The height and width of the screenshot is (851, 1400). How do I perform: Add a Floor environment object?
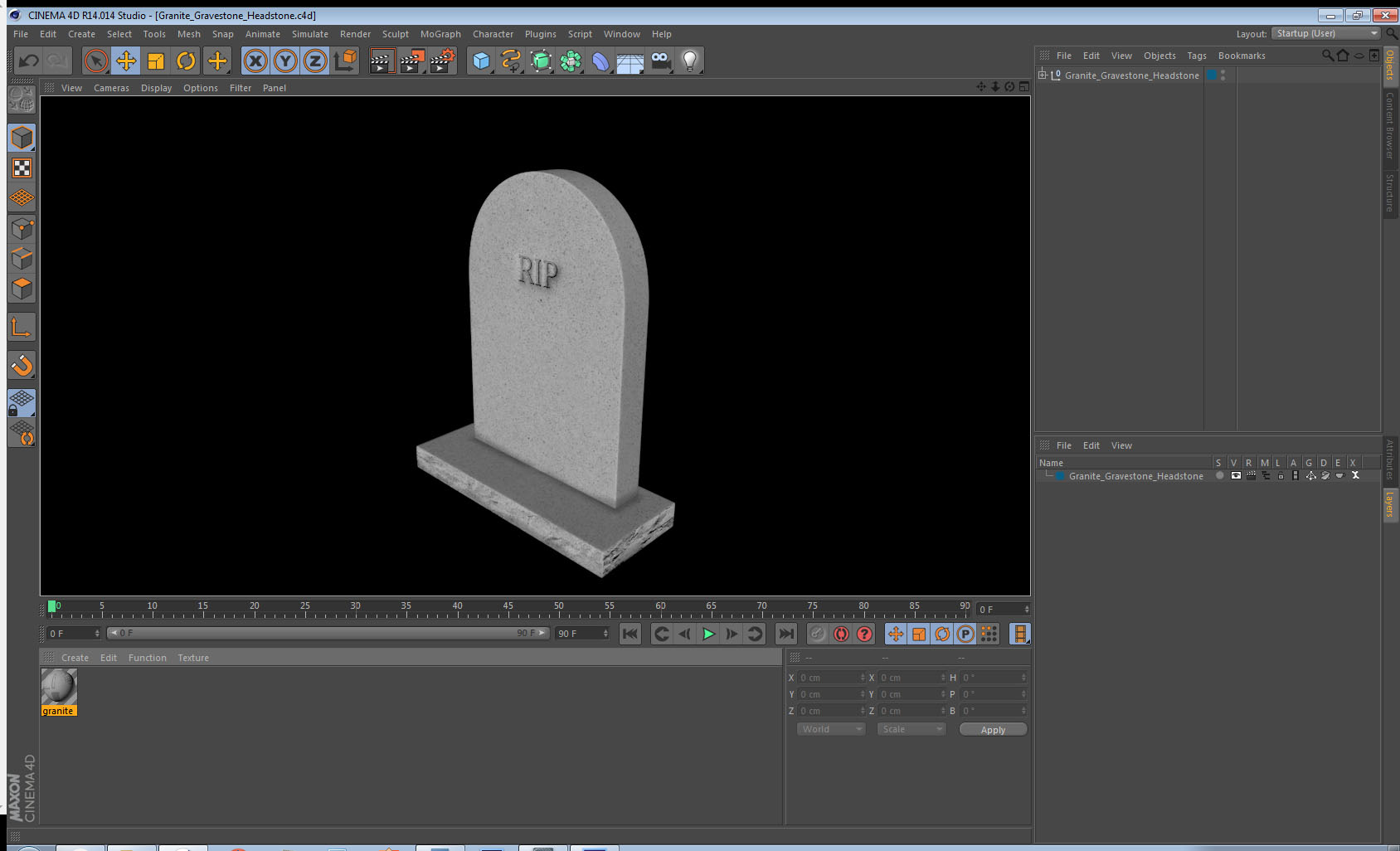click(630, 61)
